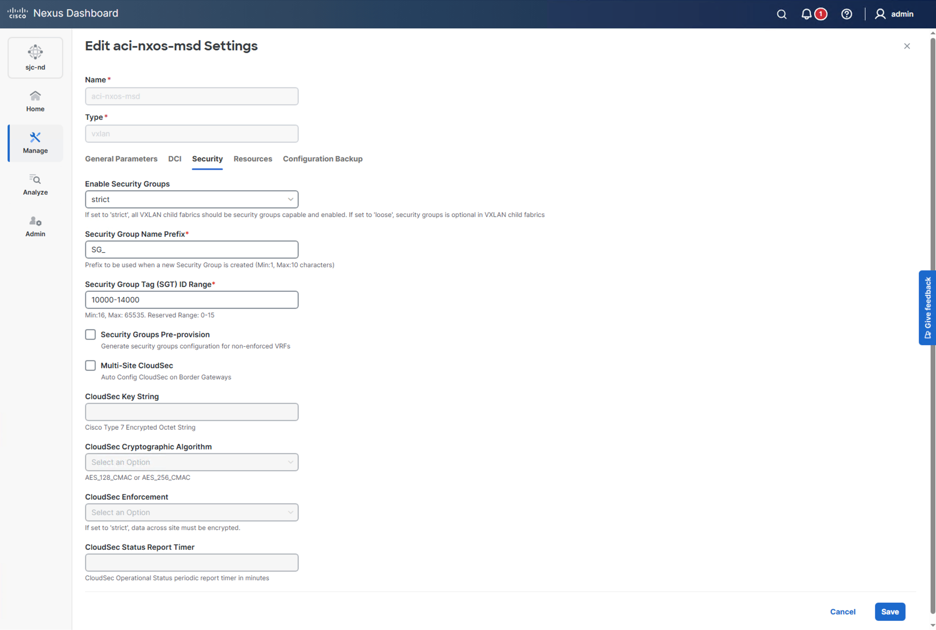Click the 'Security Groups Pre-provision' label text
The width and height of the screenshot is (936, 630).
pyautogui.click(x=155, y=334)
